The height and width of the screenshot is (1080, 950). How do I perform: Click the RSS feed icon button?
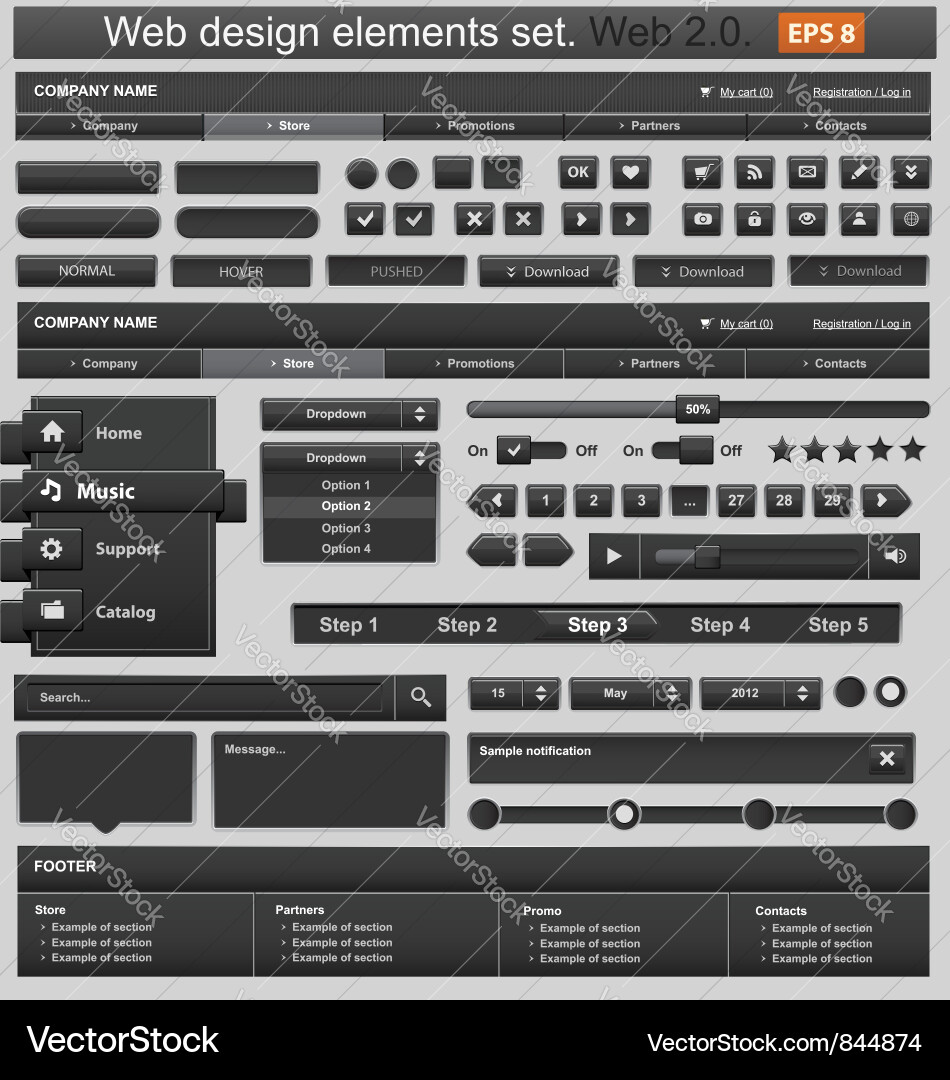[x=754, y=172]
